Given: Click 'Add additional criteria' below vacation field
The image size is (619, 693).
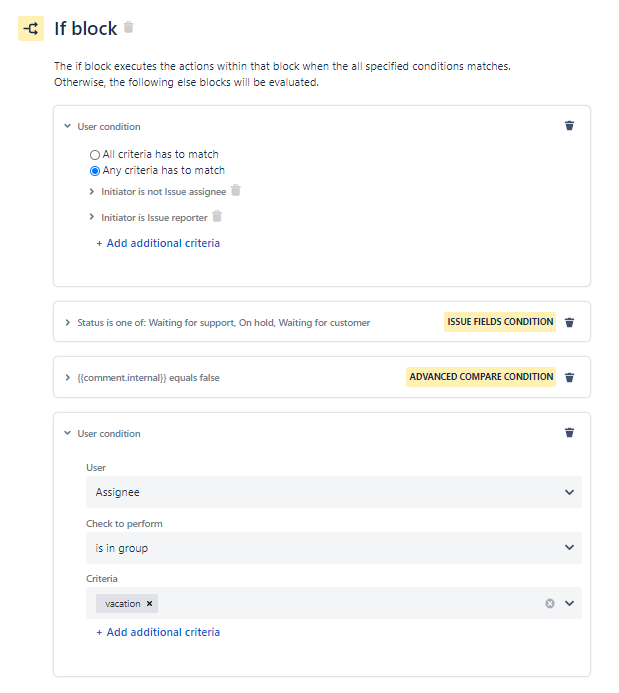Looking at the screenshot, I should [x=158, y=632].
